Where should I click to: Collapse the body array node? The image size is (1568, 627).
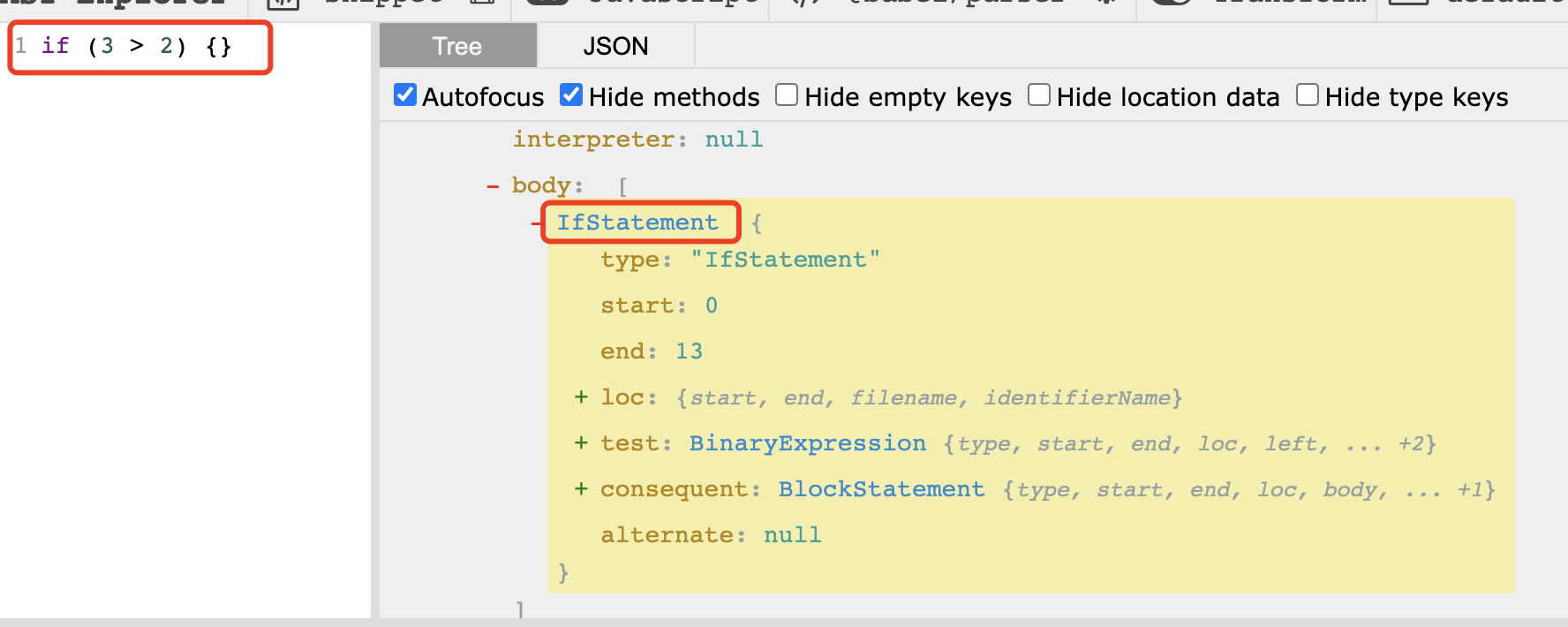tap(493, 186)
